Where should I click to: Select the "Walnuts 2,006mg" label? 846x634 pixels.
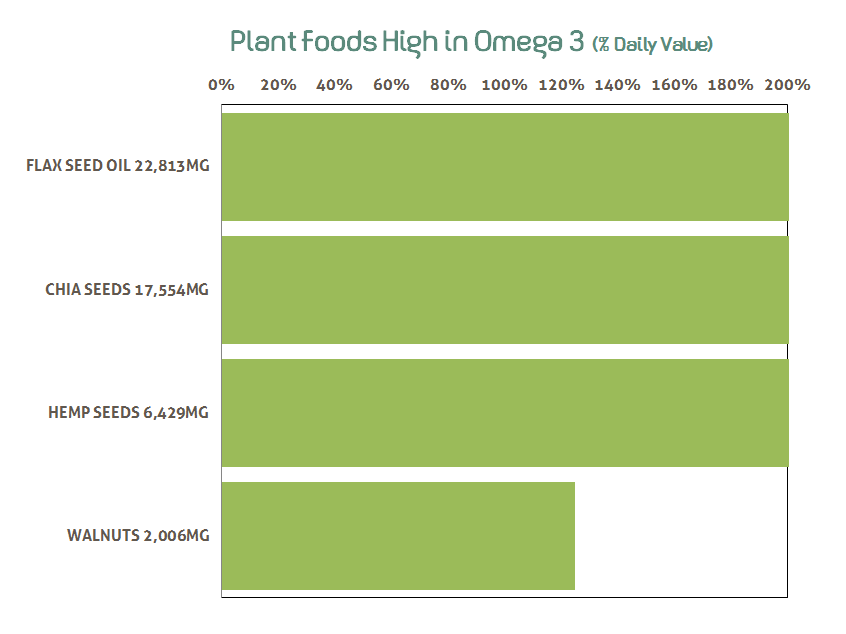coord(138,535)
